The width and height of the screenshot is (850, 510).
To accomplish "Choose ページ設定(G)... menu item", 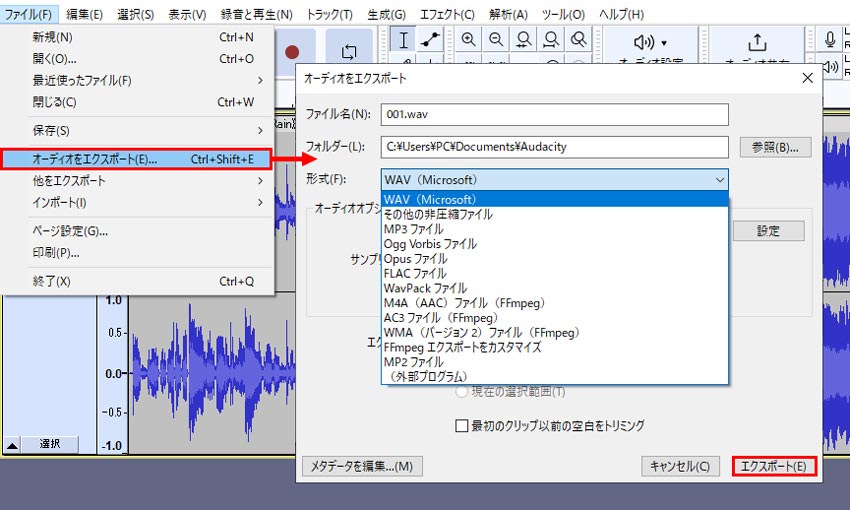I will point(137,231).
